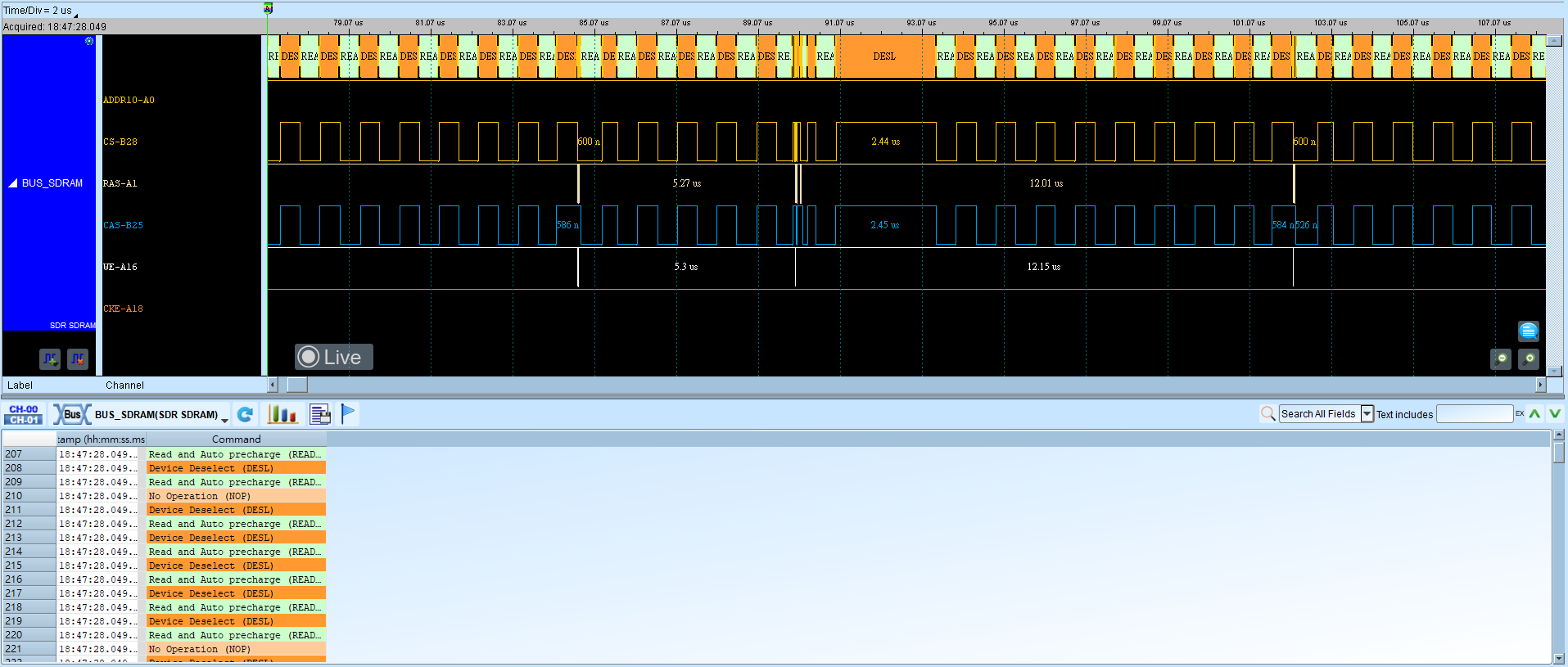
Task: Click the search magnifier icon
Action: coord(1268,413)
